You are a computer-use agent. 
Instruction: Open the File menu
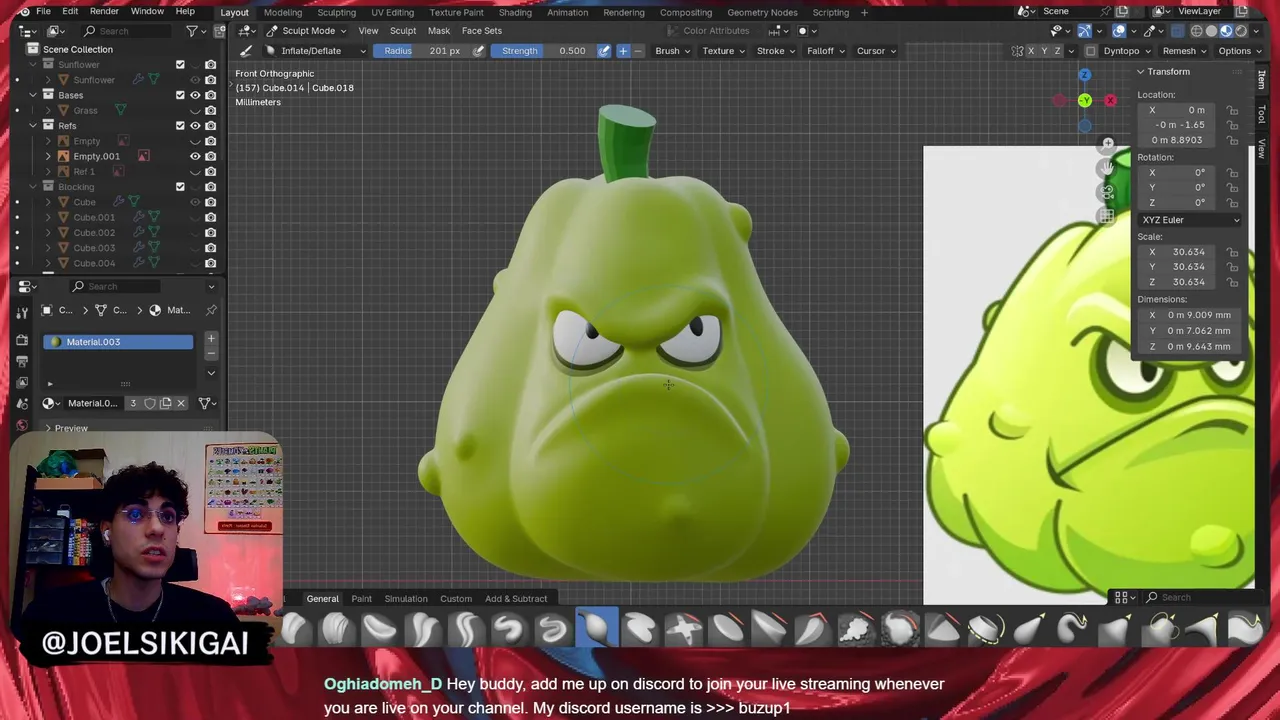pos(43,11)
